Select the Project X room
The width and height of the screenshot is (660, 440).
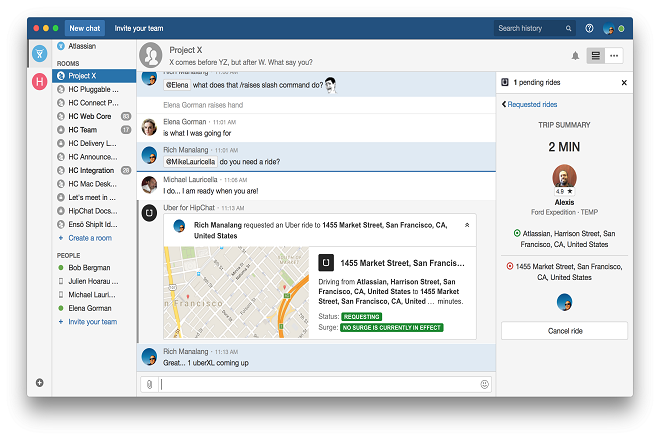[x=94, y=76]
